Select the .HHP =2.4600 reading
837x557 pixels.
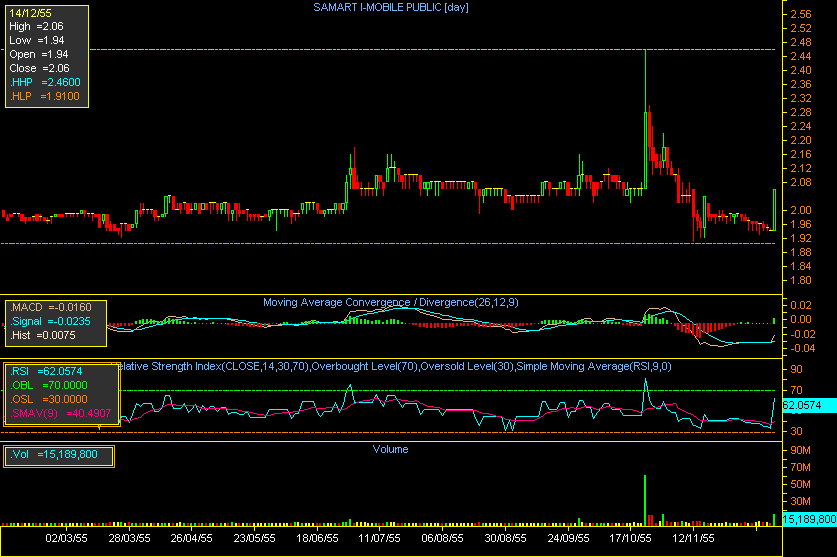click(45, 82)
